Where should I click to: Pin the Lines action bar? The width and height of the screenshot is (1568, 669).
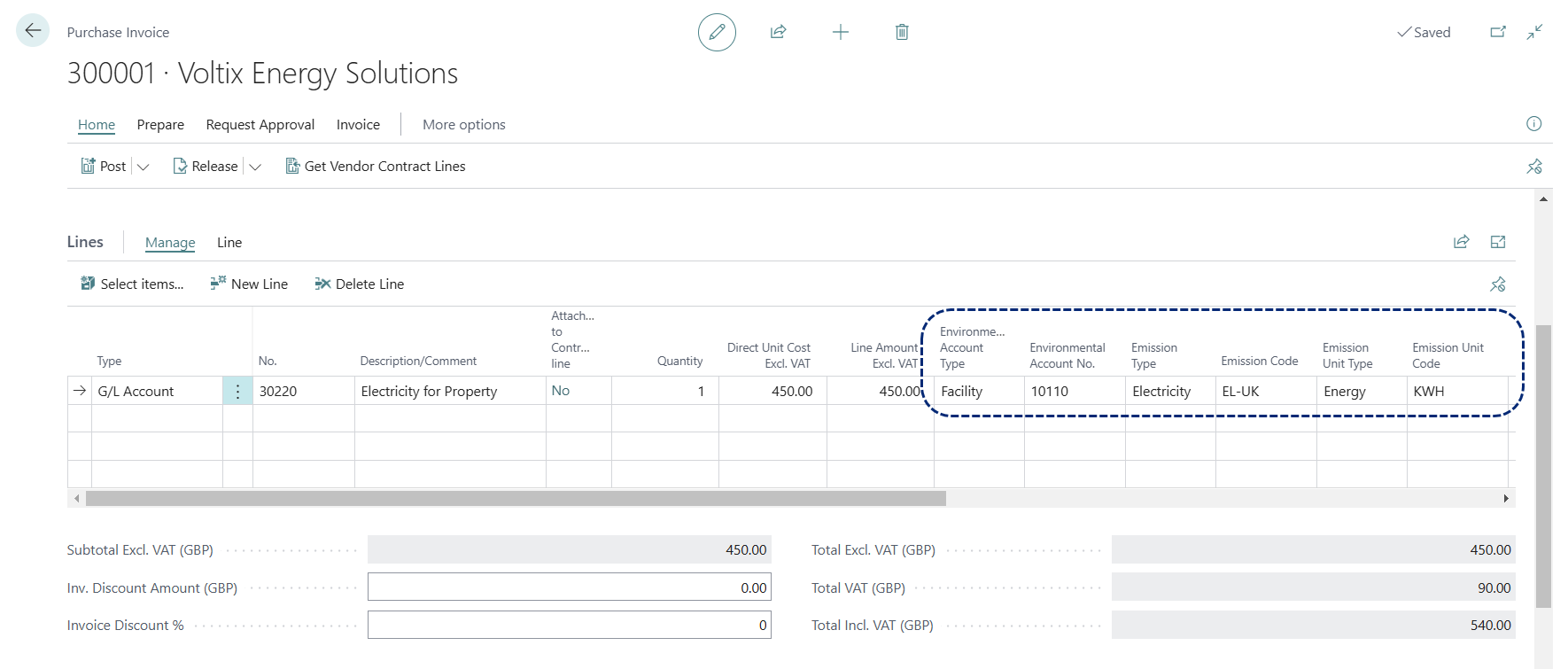(x=1498, y=284)
